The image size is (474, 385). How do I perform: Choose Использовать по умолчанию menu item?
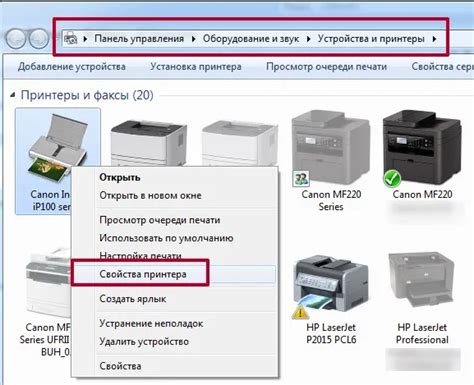point(166,238)
